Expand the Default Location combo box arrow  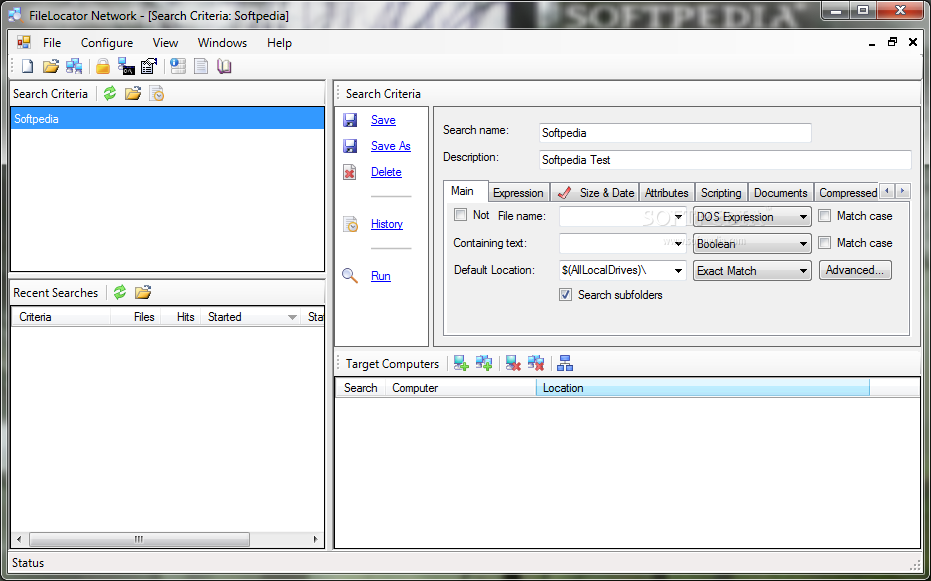(679, 271)
